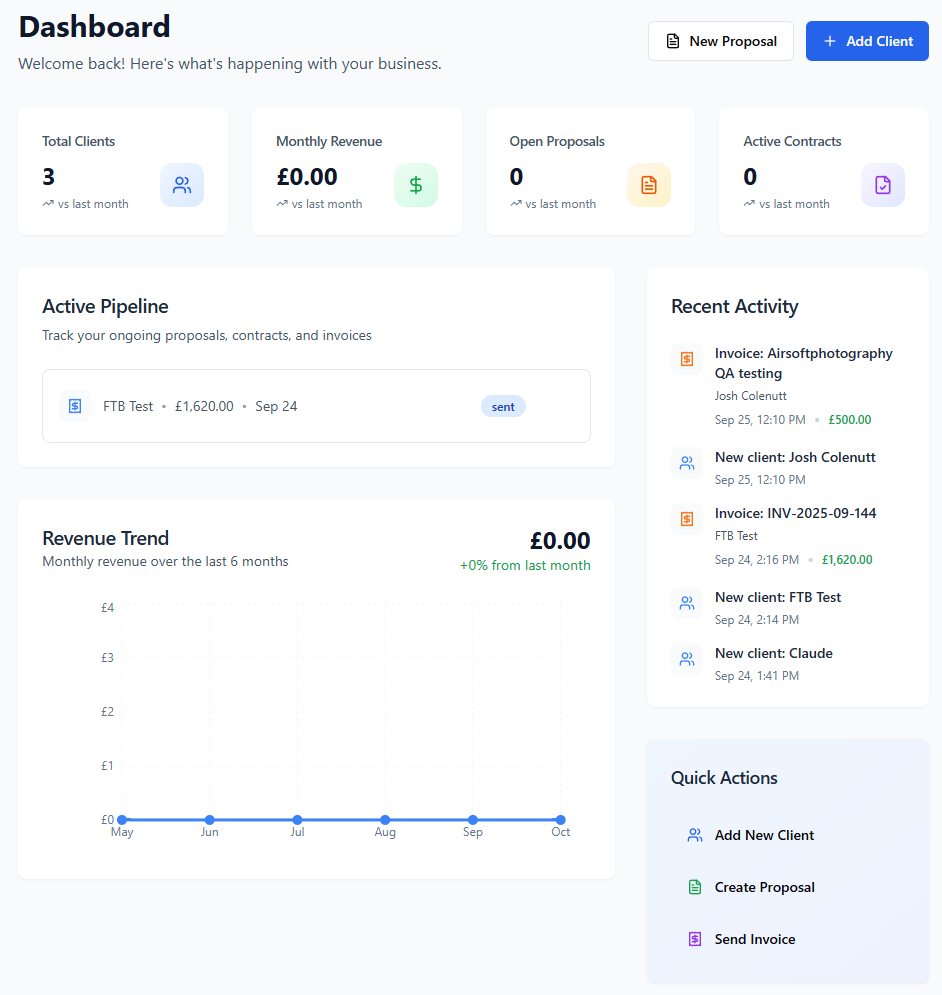942x995 pixels.
Task: Choose Create Proposal in Quick Actions
Action: click(764, 887)
